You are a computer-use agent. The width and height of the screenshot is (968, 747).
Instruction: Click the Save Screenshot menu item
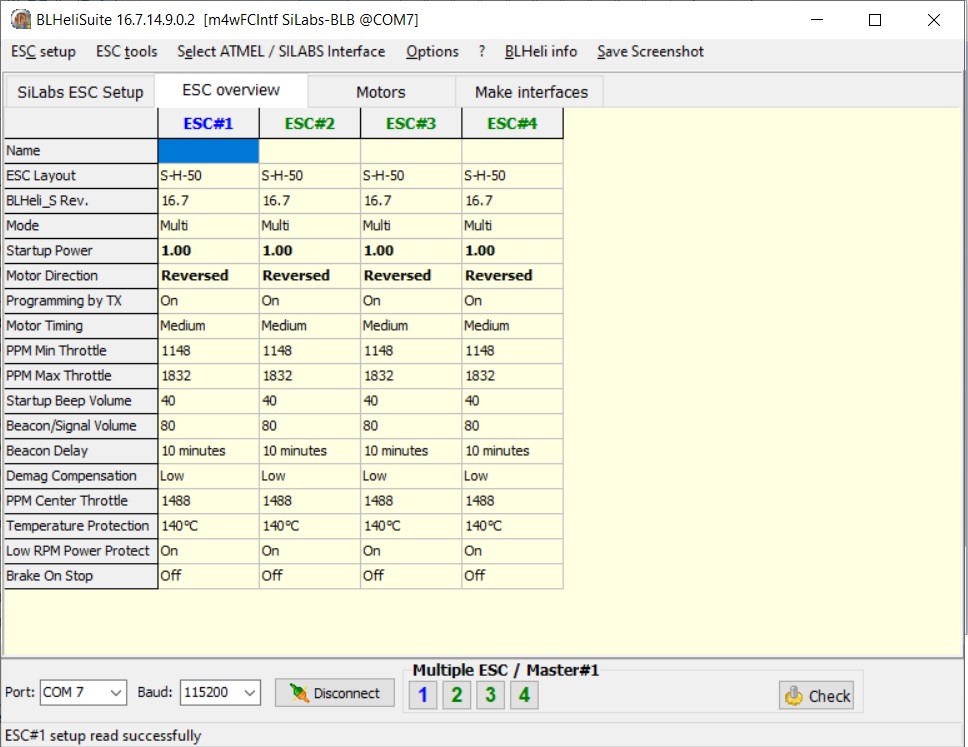(x=650, y=52)
